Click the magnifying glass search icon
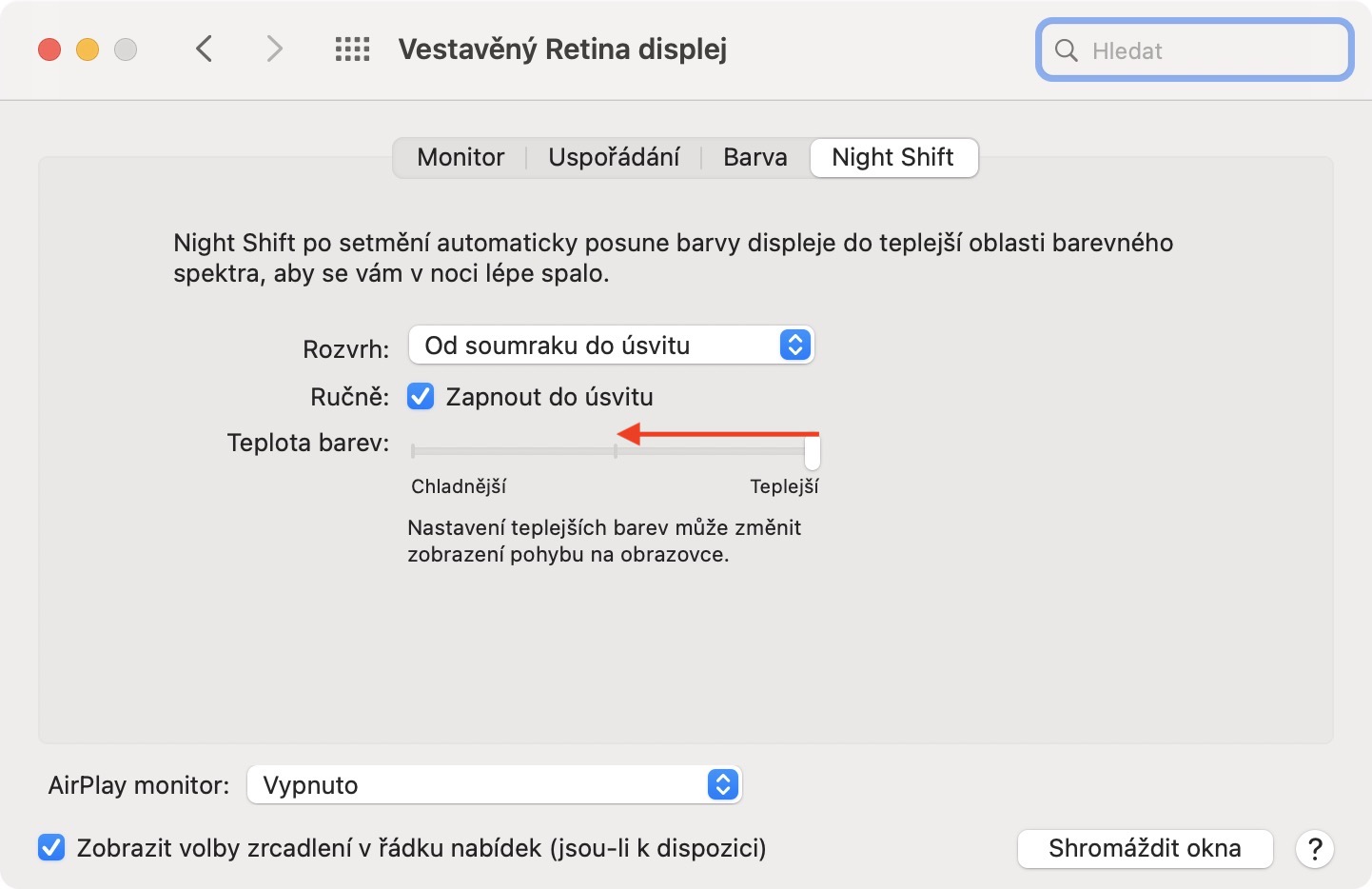Image resolution: width=1372 pixels, height=889 pixels. coord(1067,50)
